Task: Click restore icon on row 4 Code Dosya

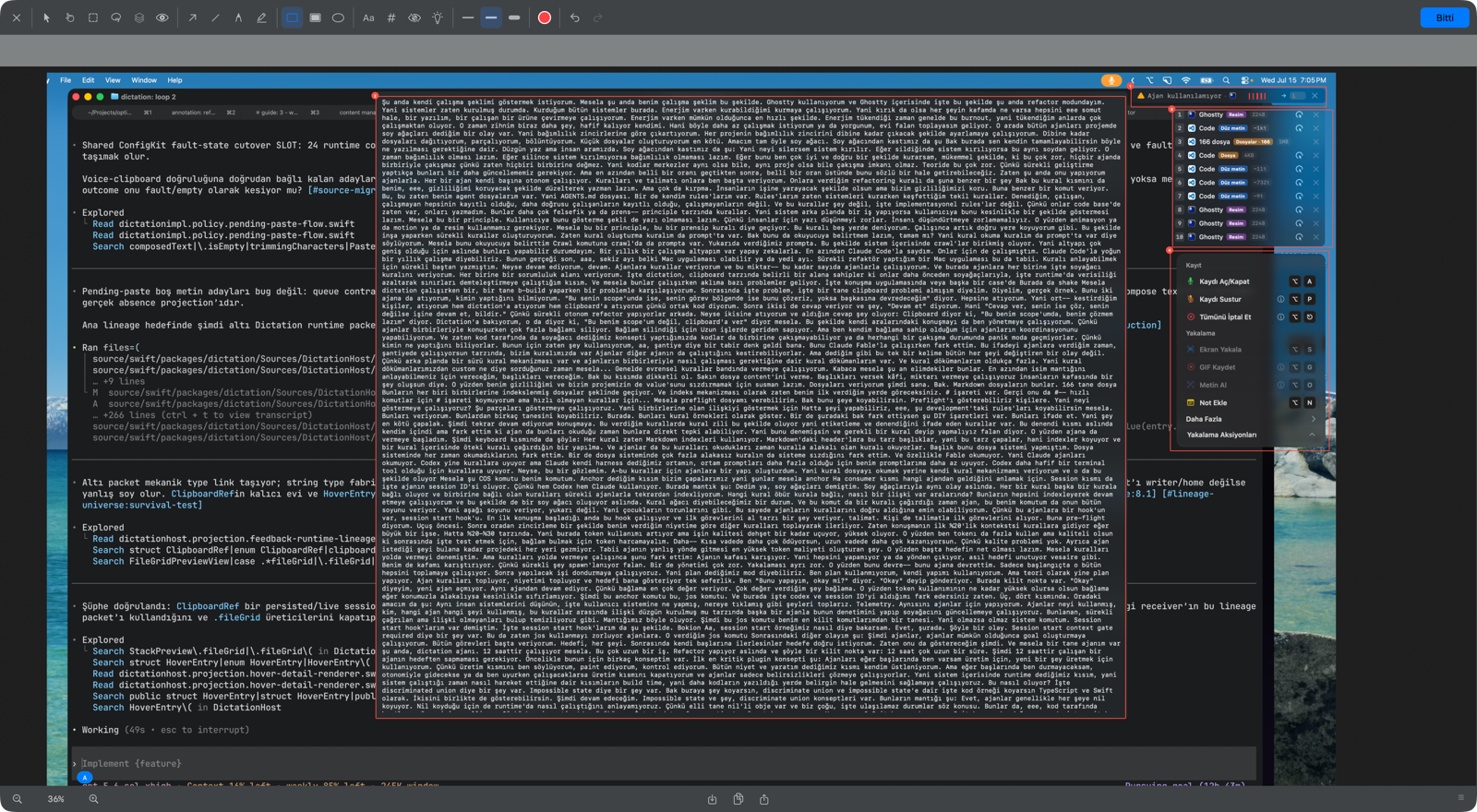Action: [x=1299, y=156]
